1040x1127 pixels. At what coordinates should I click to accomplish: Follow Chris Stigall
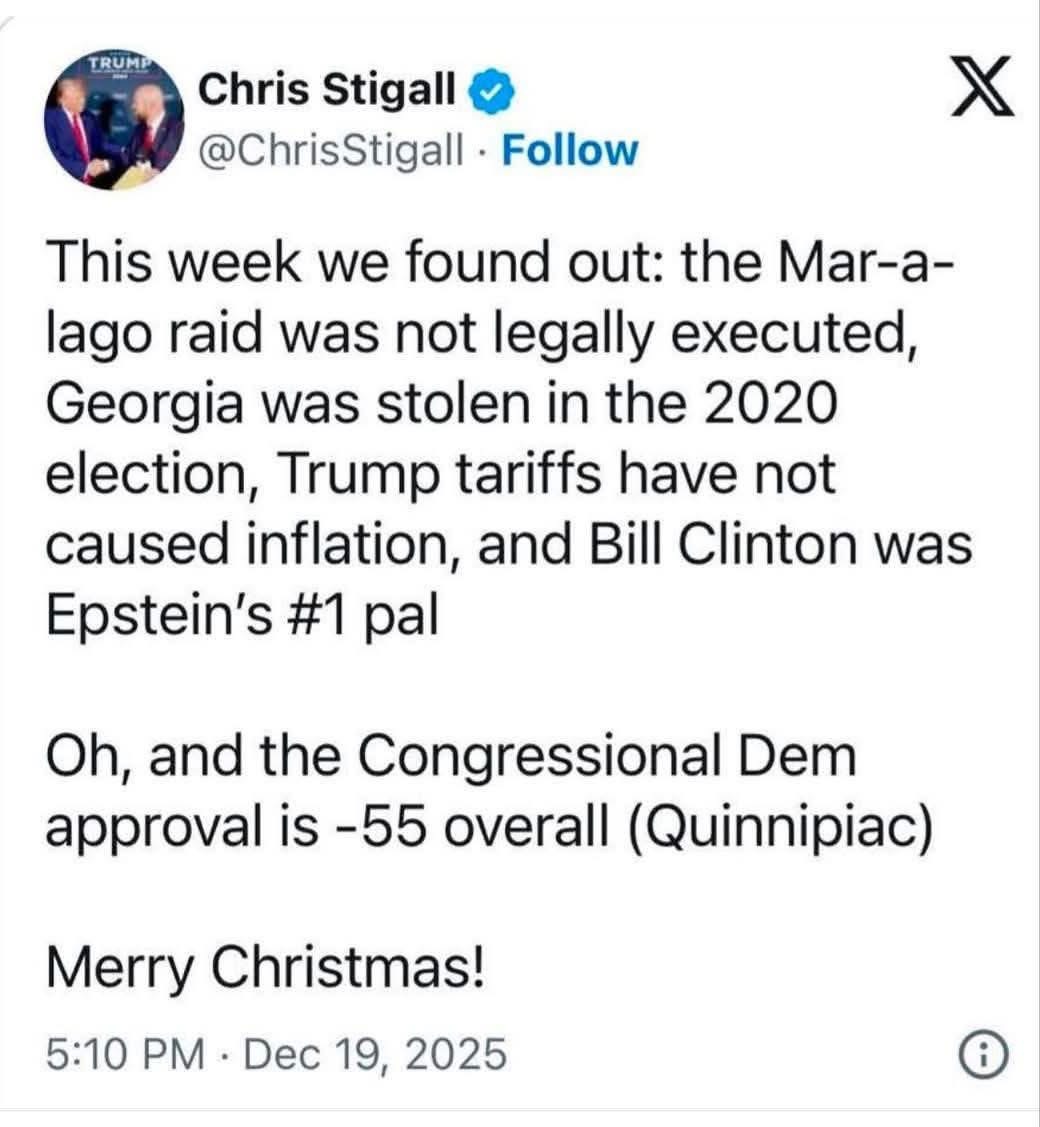pyautogui.click(x=568, y=150)
